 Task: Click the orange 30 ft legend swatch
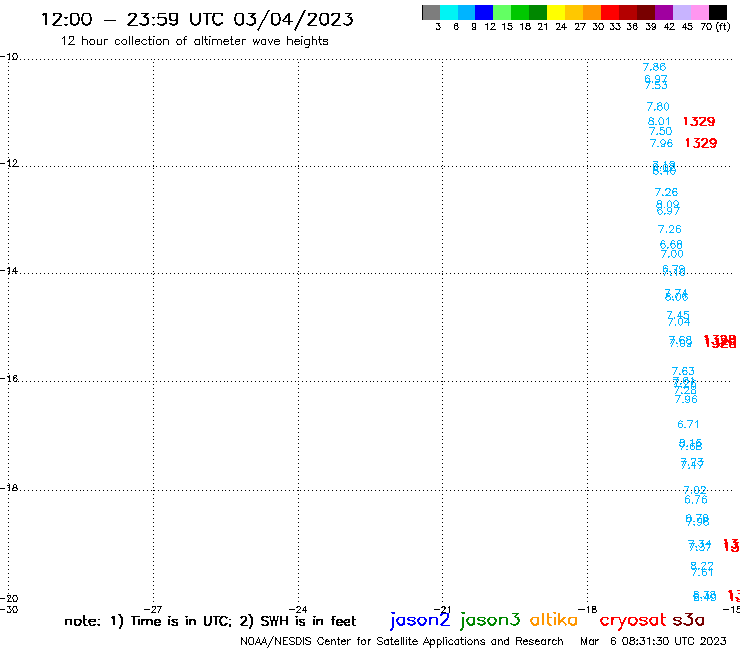[592, 12]
